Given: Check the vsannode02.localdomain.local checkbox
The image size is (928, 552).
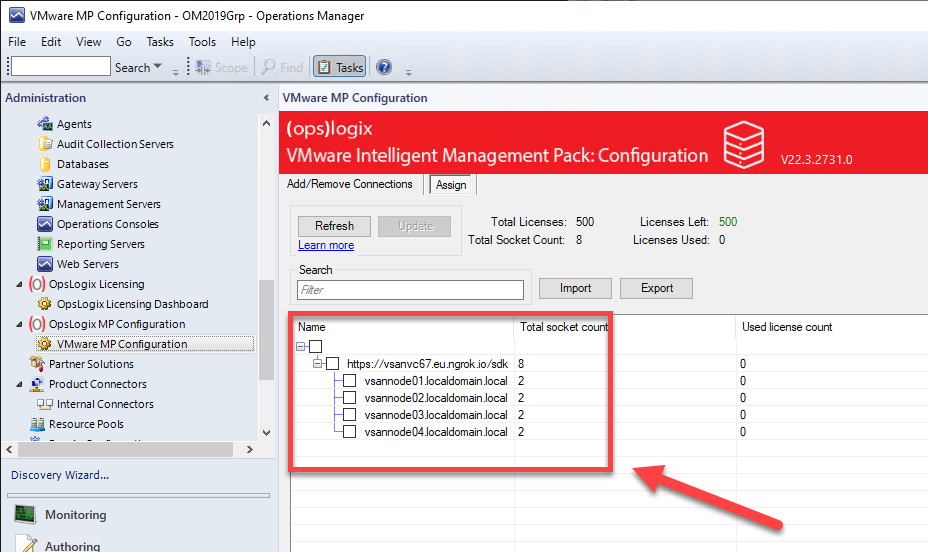Looking at the screenshot, I should 350,398.
